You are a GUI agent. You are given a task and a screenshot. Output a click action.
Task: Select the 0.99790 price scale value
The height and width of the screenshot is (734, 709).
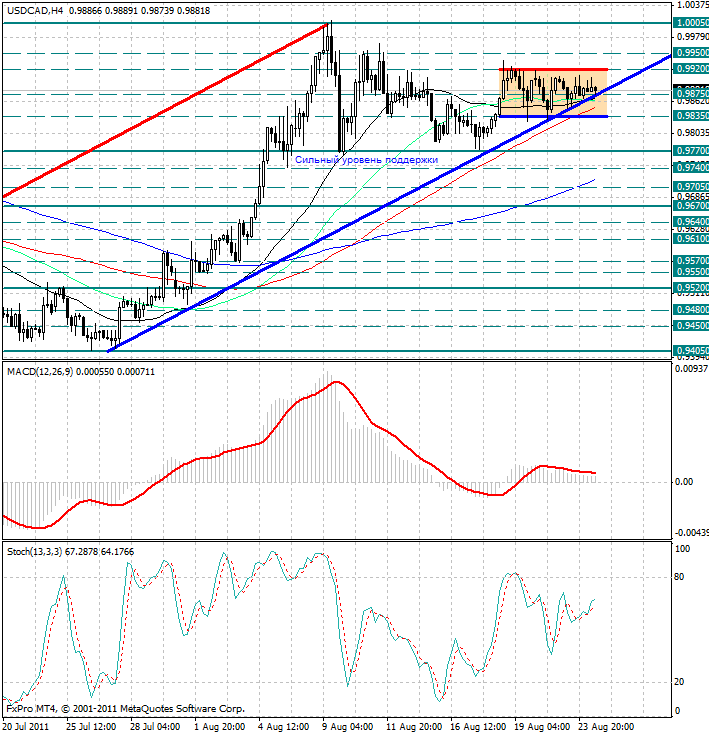pos(693,37)
